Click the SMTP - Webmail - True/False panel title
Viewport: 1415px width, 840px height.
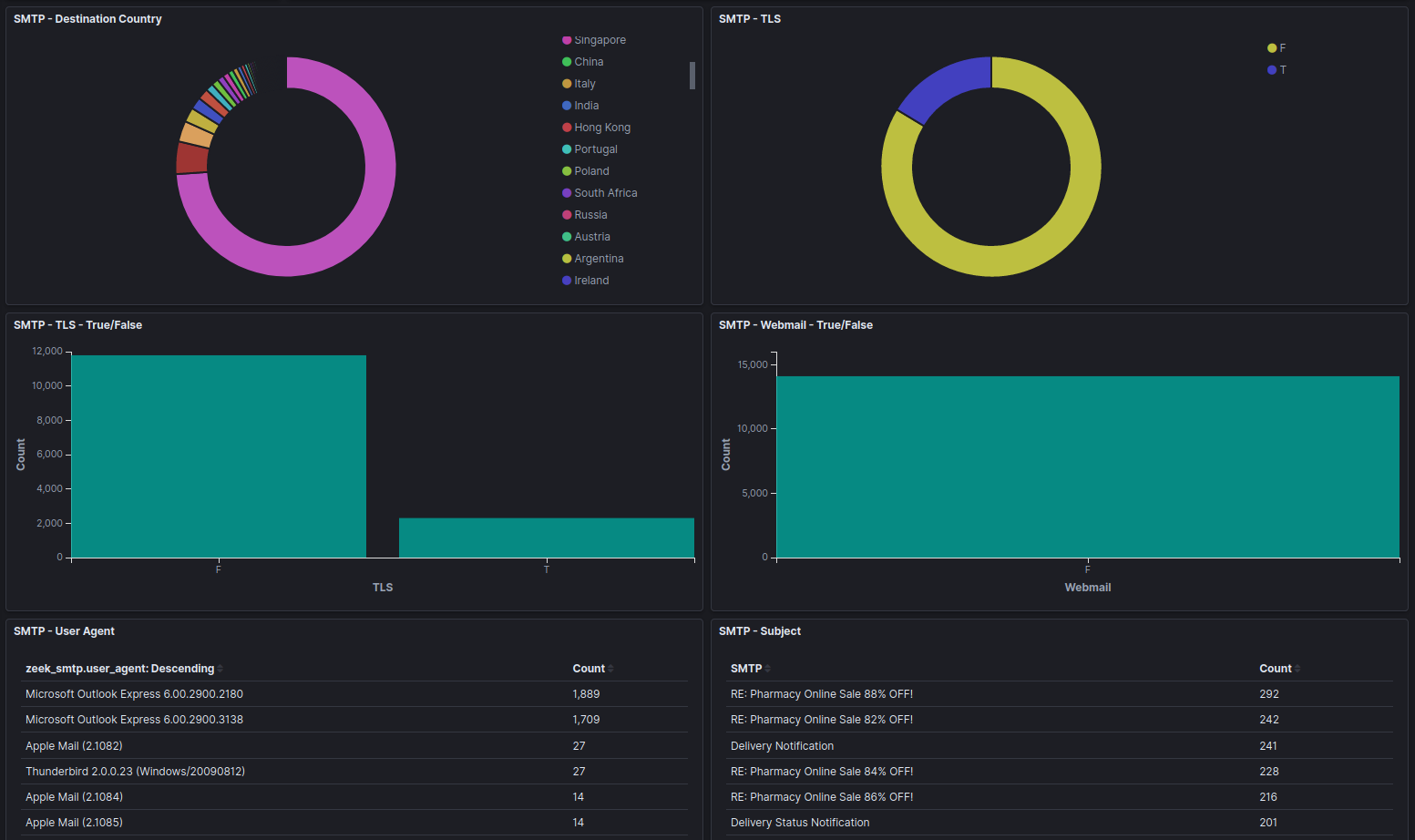click(x=795, y=324)
